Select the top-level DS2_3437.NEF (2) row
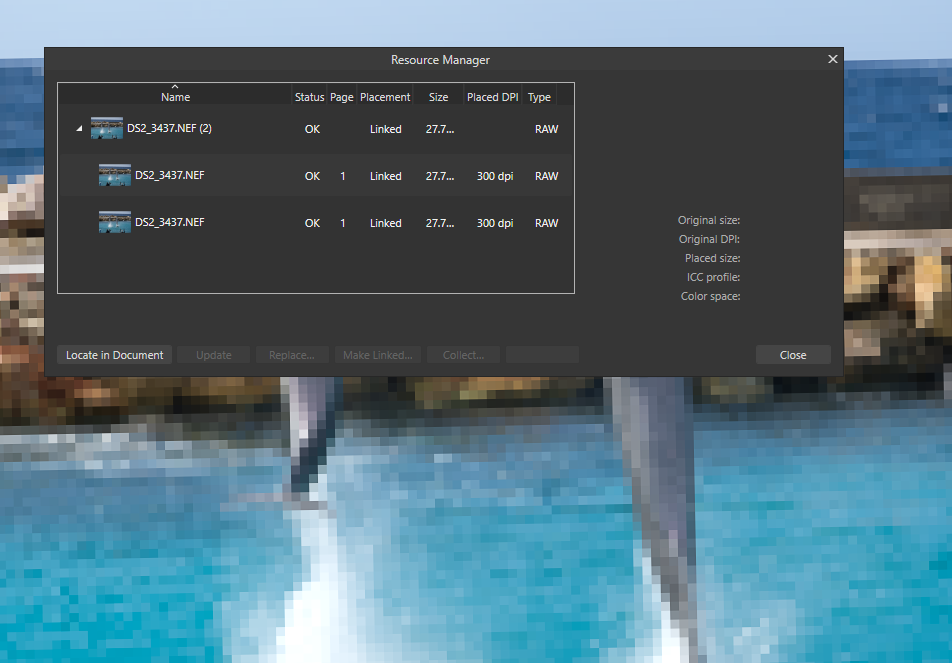The height and width of the screenshot is (663, 952). coord(200,128)
